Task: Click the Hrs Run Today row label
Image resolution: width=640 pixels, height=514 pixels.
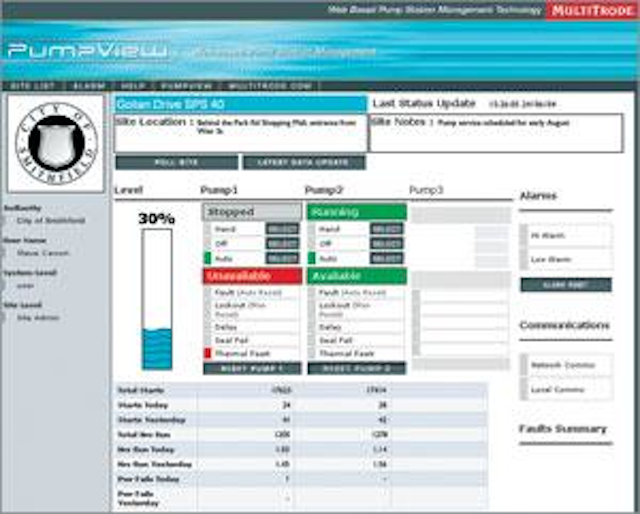Action: (146, 449)
